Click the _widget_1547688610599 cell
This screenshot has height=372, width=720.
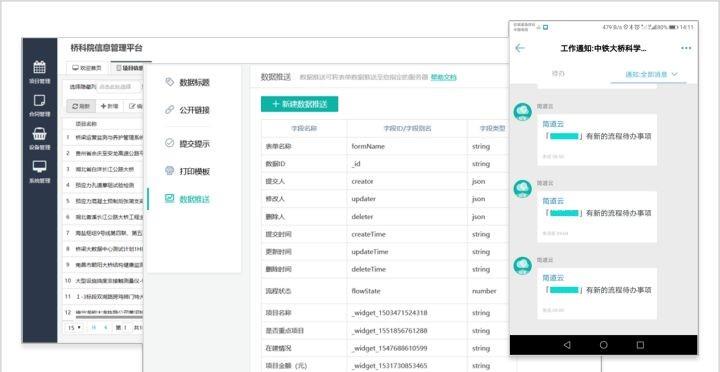click(407, 348)
